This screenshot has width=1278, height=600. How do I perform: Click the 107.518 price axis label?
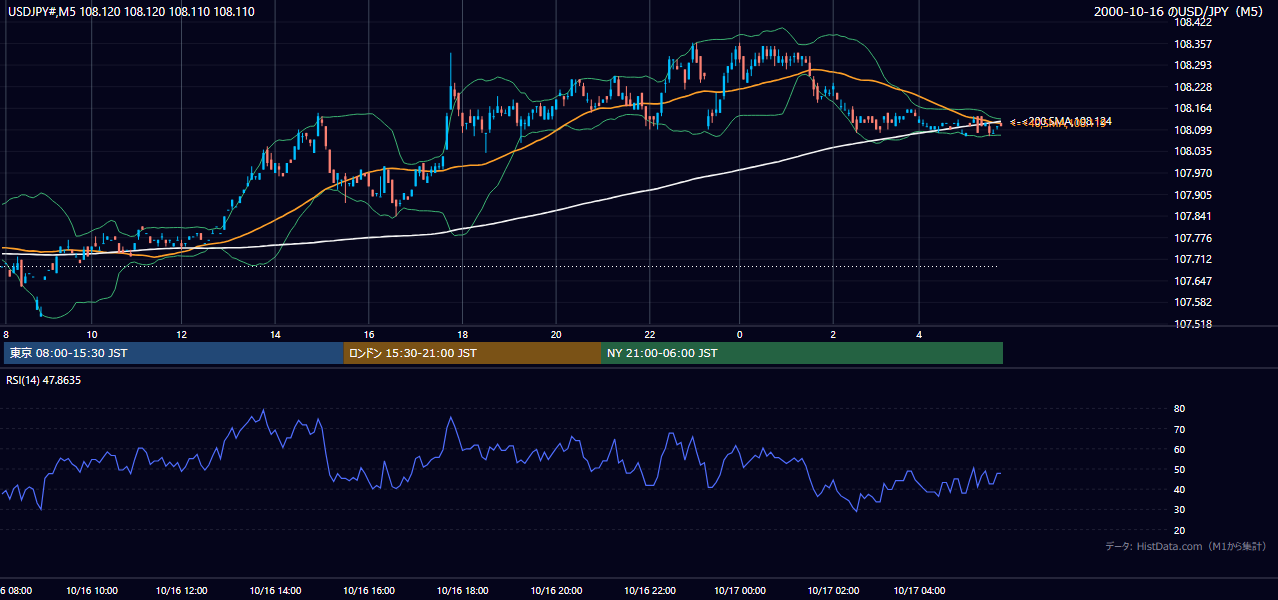[1194, 324]
